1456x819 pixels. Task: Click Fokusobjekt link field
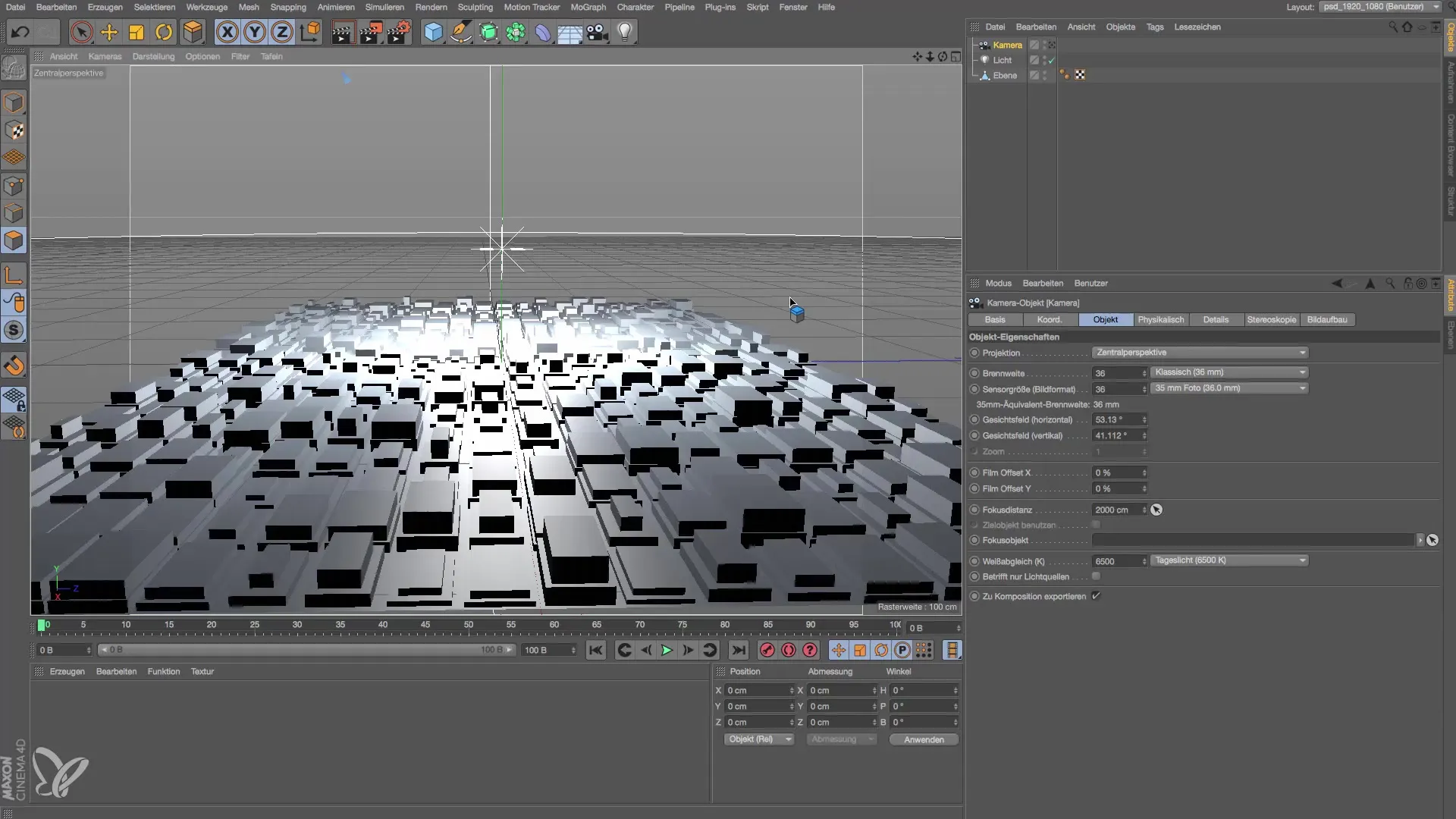(x=1253, y=540)
